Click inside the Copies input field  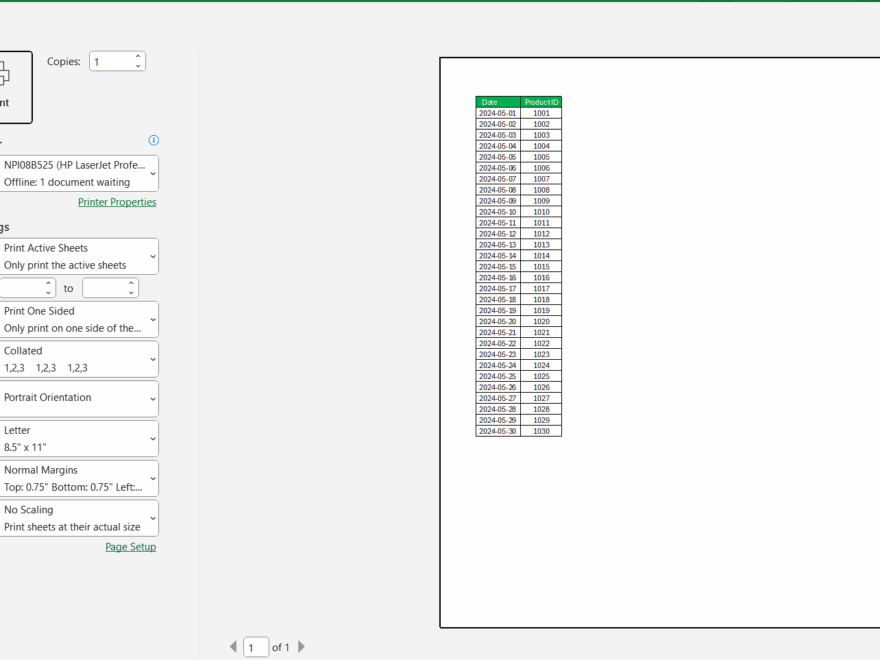[112, 61]
